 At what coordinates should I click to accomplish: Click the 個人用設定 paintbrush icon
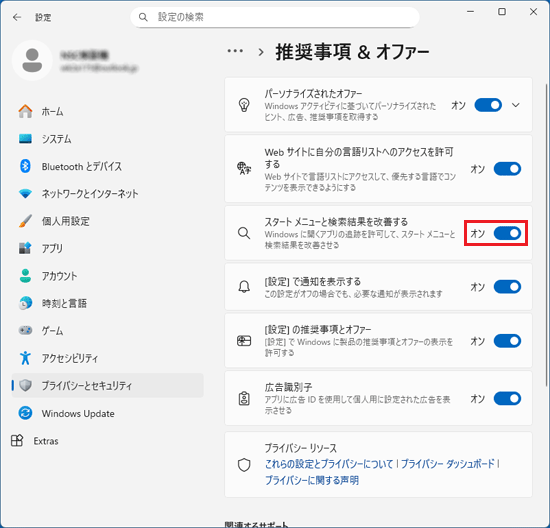click(x=25, y=221)
